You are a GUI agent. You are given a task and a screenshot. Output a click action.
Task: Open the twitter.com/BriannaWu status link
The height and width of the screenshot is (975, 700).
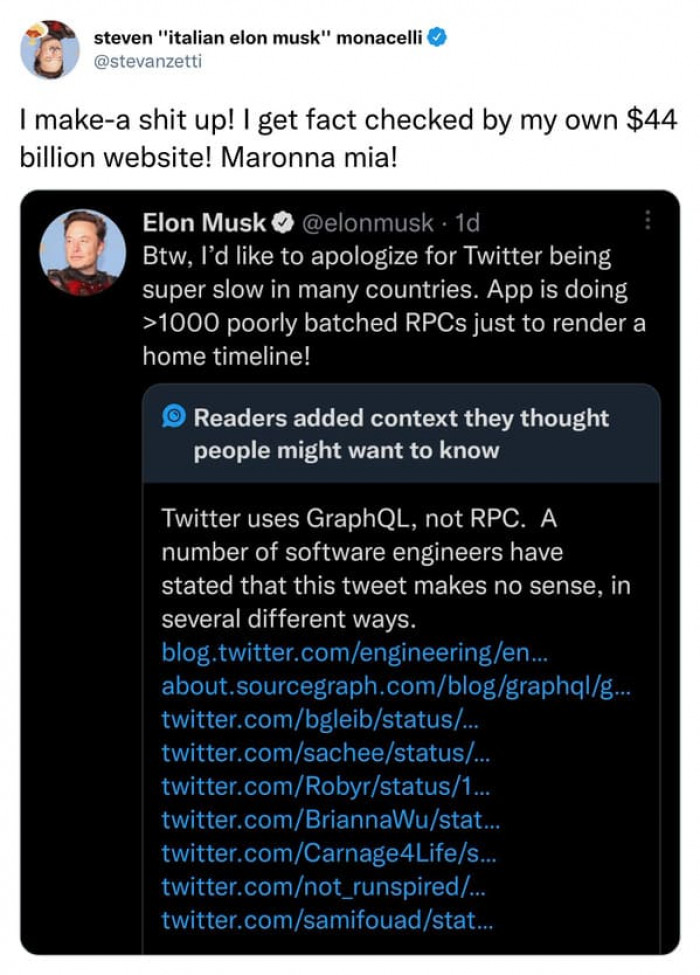(330, 820)
